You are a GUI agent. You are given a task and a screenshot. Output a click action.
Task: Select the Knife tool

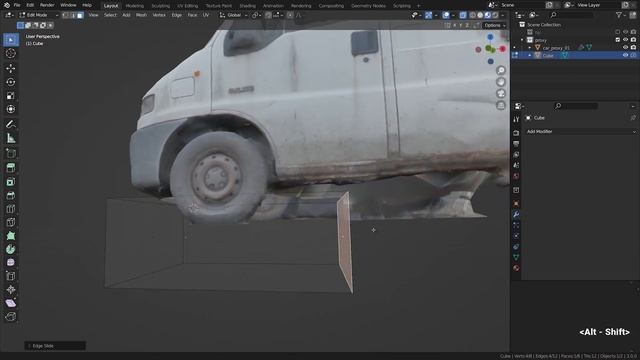coord(11,222)
